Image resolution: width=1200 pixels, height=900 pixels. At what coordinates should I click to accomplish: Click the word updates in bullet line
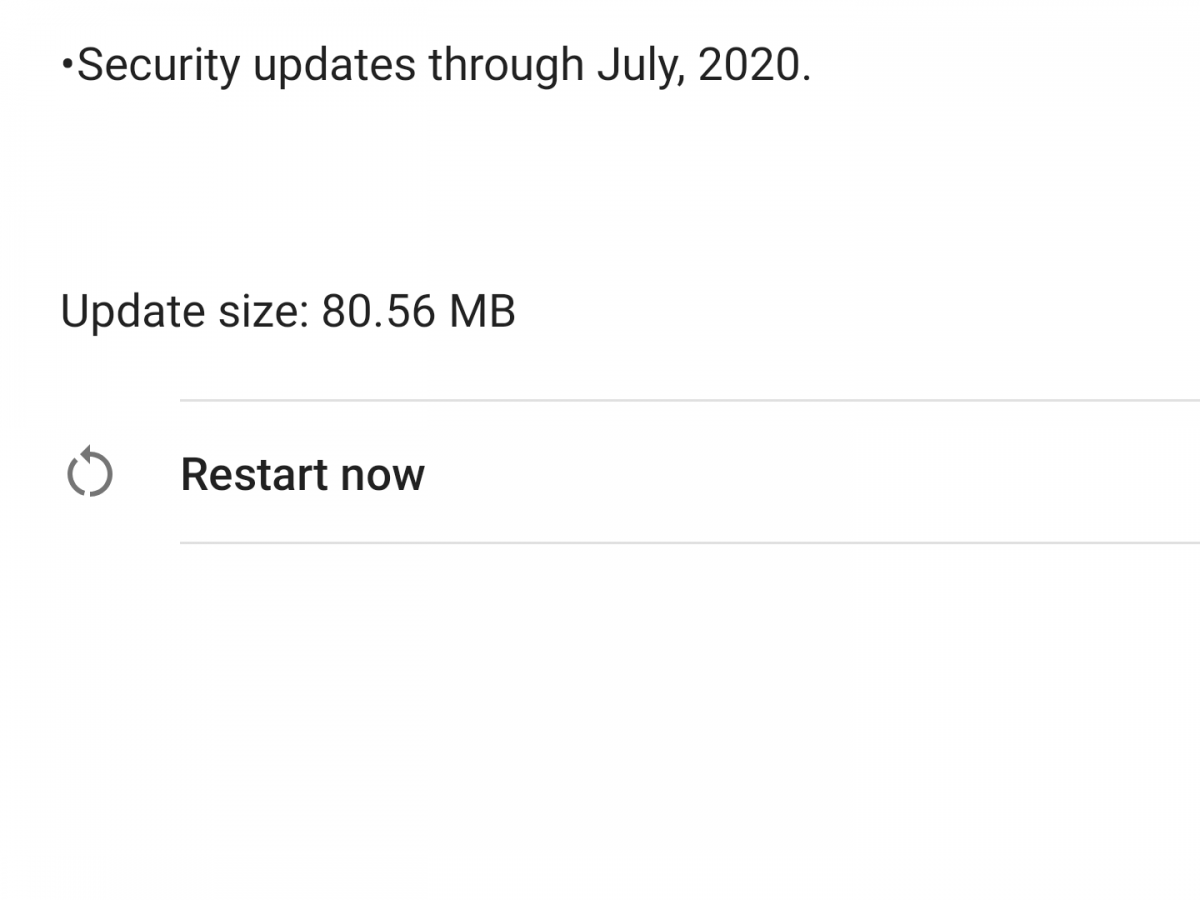click(335, 66)
